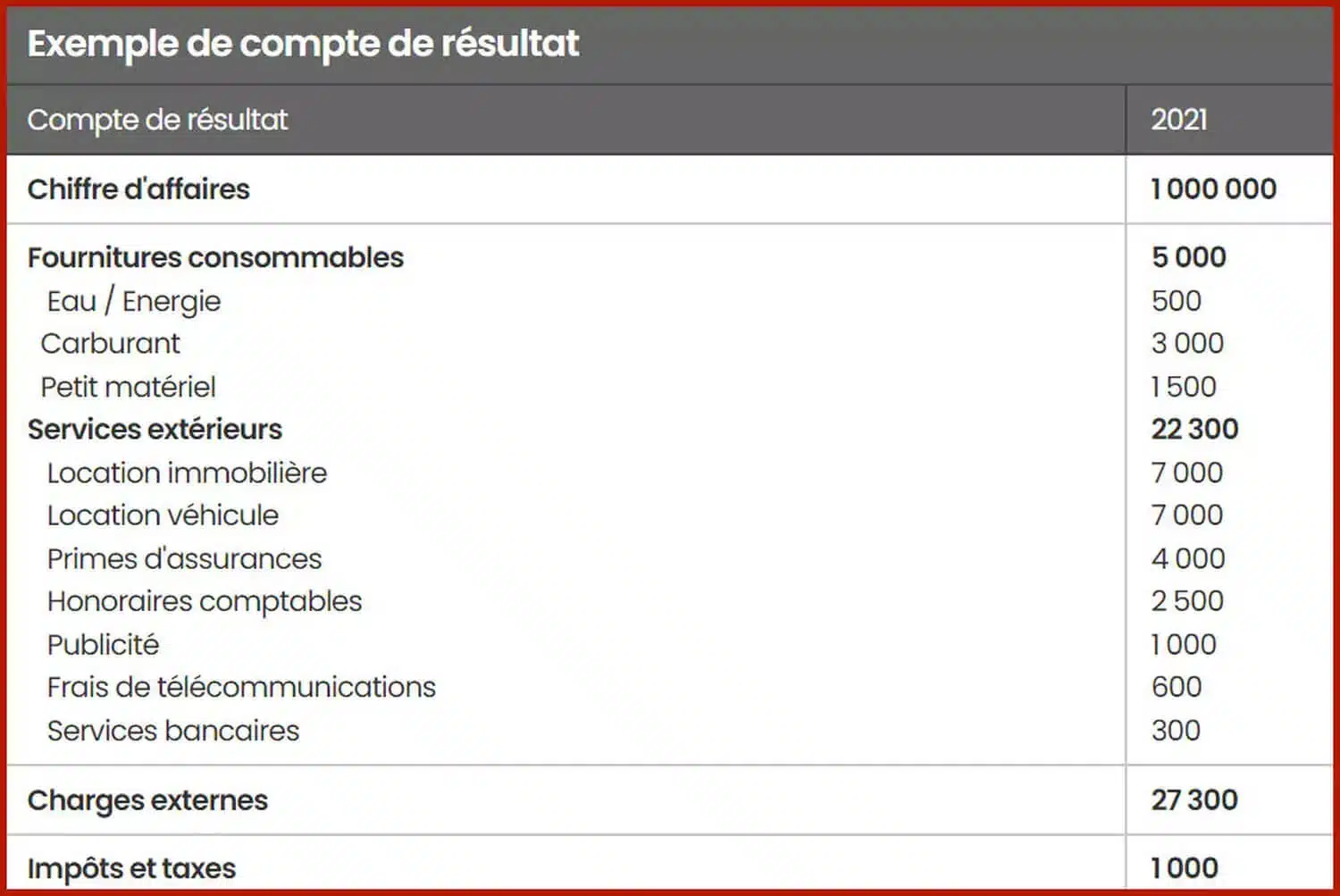Click the 'Honoraires comptables' row label
This screenshot has width=1340, height=896.
pyautogui.click(x=205, y=601)
